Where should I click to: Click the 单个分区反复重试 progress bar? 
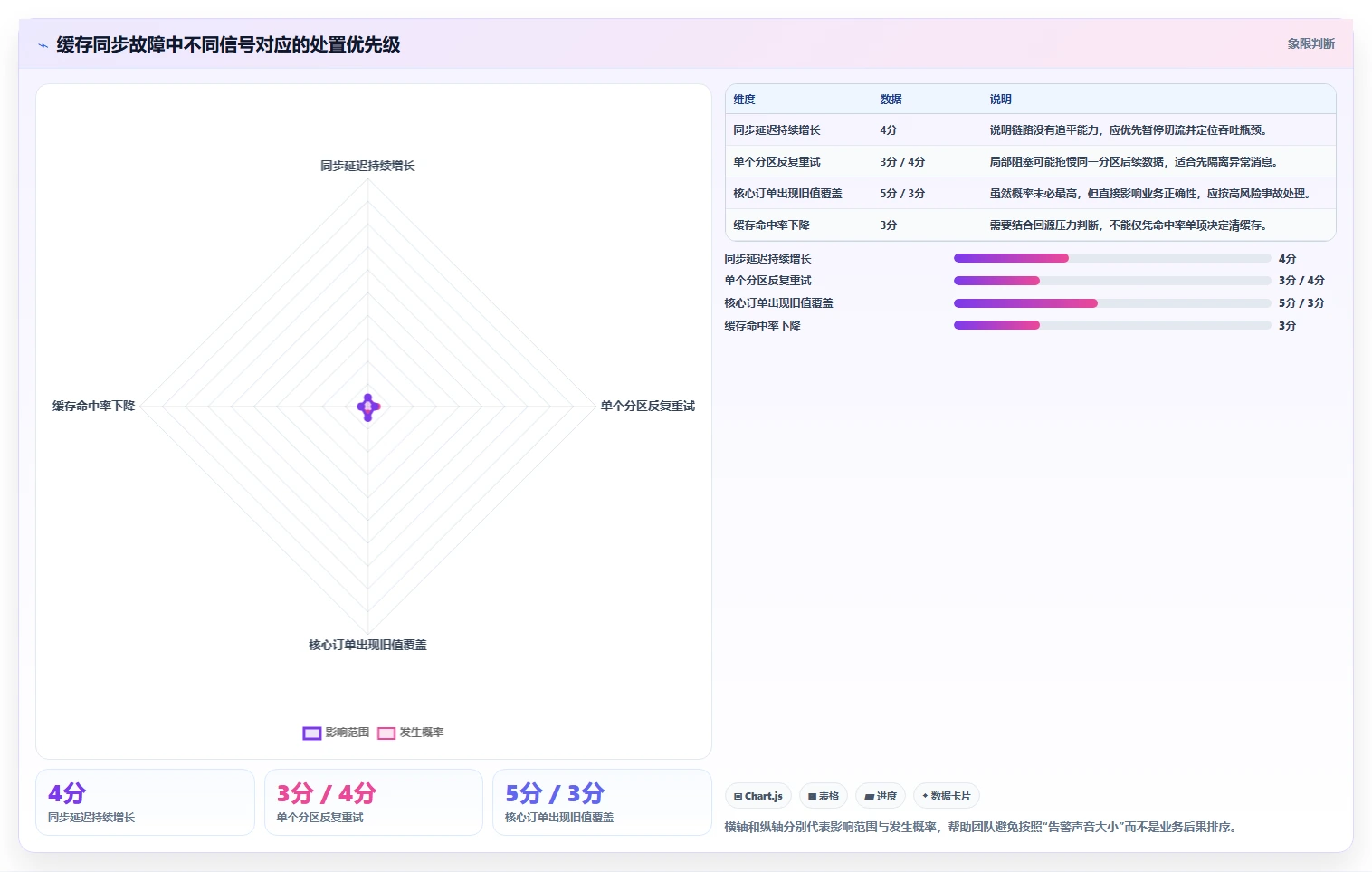1112,281
